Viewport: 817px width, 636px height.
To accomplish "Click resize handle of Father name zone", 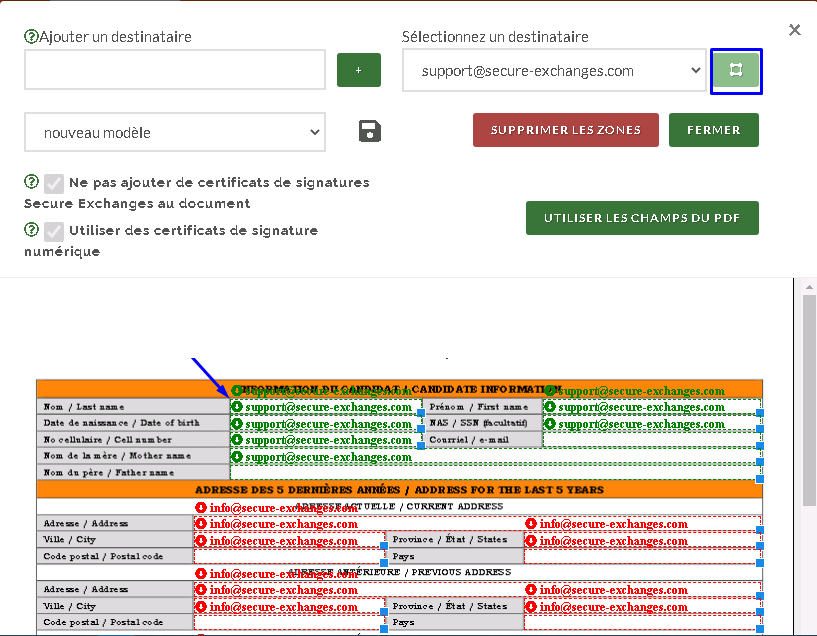I will click(x=760, y=479).
